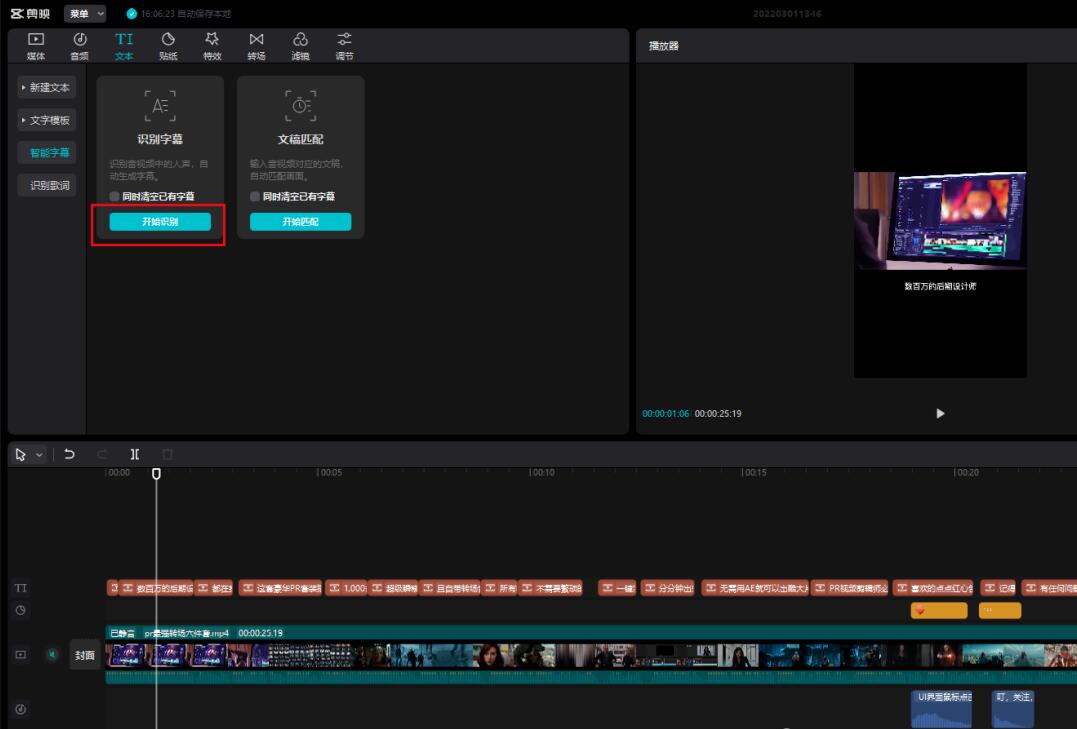Switch to the 文本 text tab
This screenshot has height=729, width=1077.
(124, 46)
